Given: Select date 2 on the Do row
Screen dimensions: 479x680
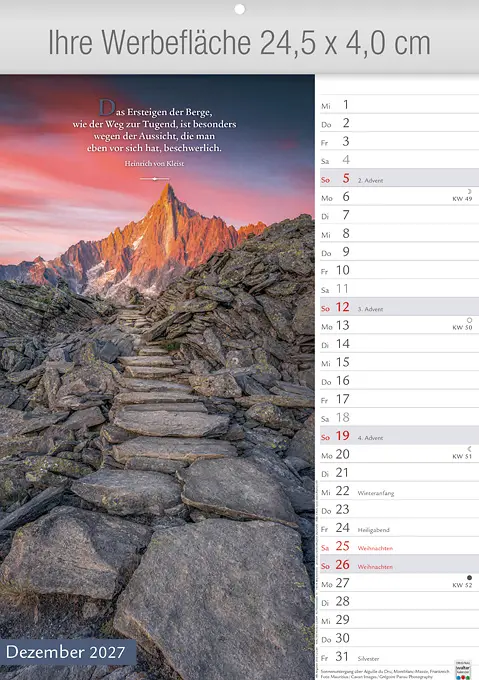Looking at the screenshot, I should (346, 123).
